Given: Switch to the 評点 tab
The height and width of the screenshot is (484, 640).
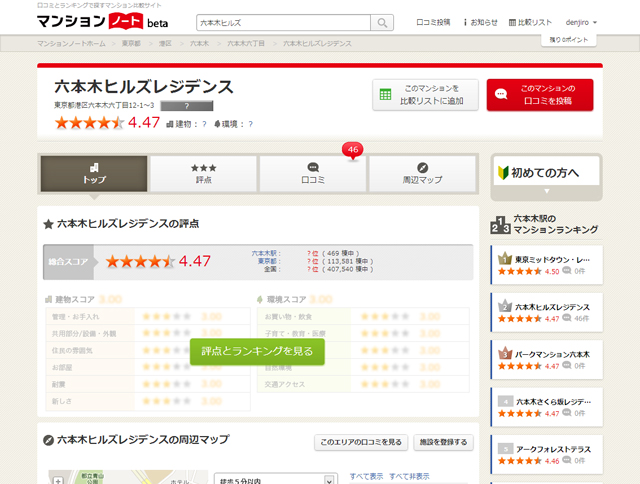Looking at the screenshot, I should point(203,173).
